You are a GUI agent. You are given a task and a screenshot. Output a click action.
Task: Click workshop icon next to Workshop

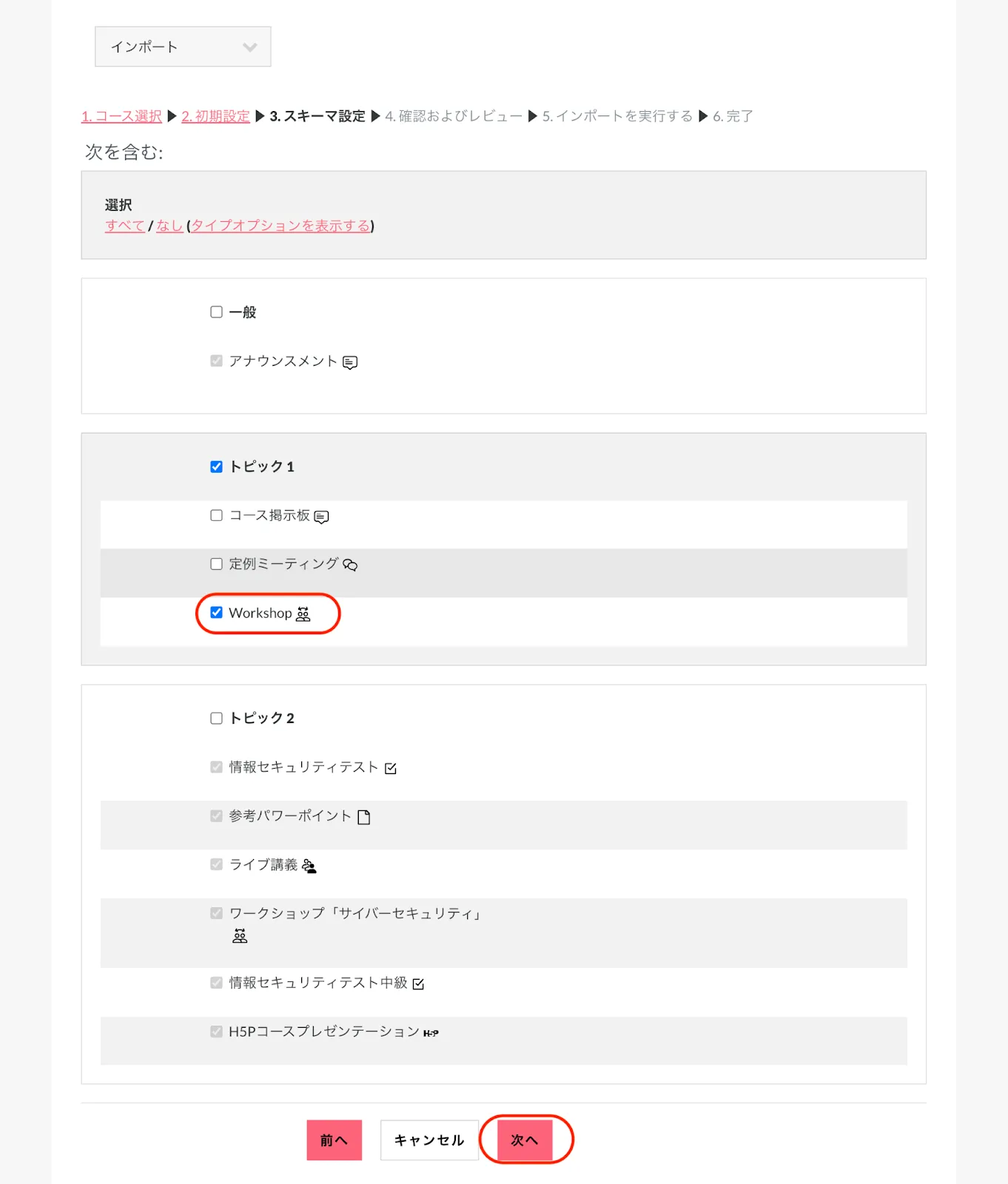point(303,614)
